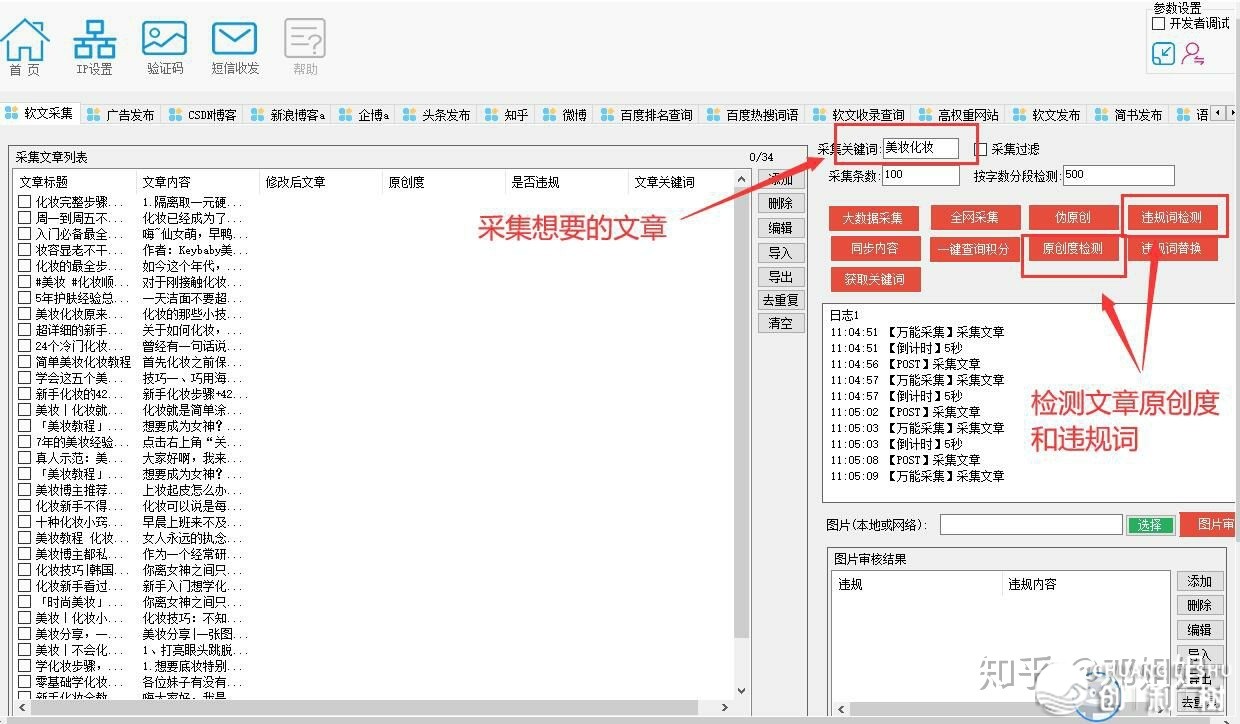Check the article row 化妆完整步骤
Image resolution: width=1240 pixels, height=724 pixels.
tap(25, 202)
